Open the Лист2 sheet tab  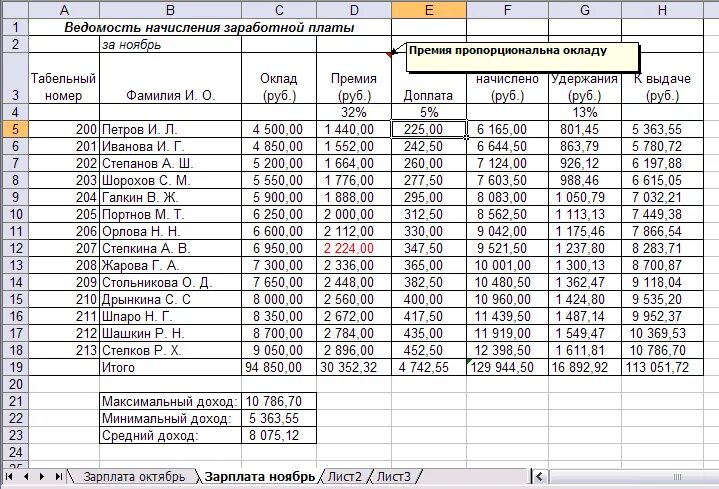pyautogui.click(x=345, y=477)
